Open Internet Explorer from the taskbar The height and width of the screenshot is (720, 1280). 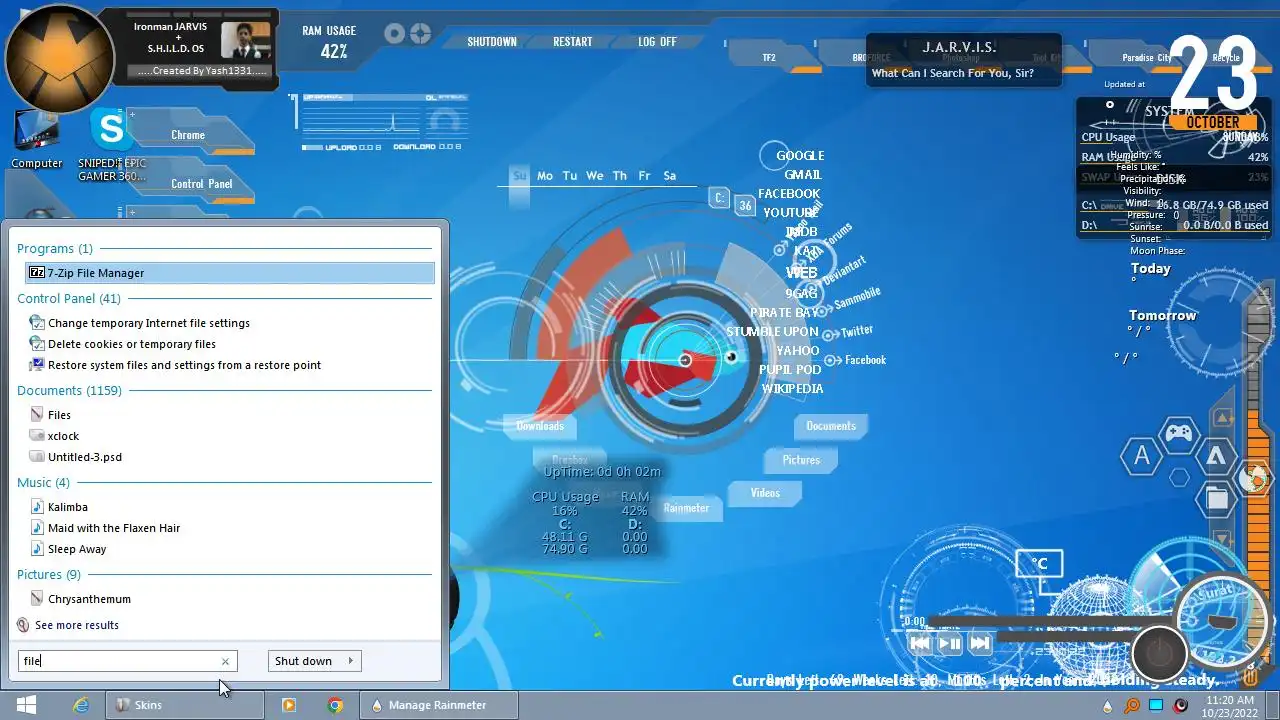(81, 705)
